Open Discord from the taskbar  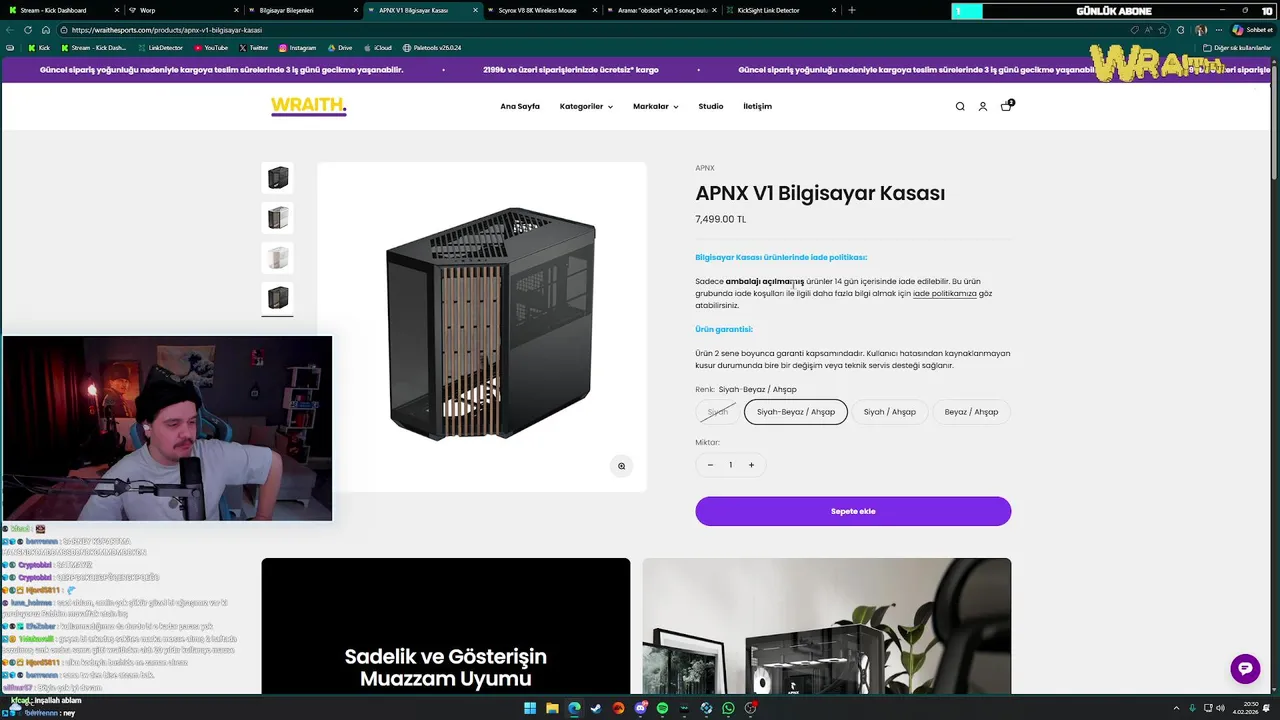[641, 708]
